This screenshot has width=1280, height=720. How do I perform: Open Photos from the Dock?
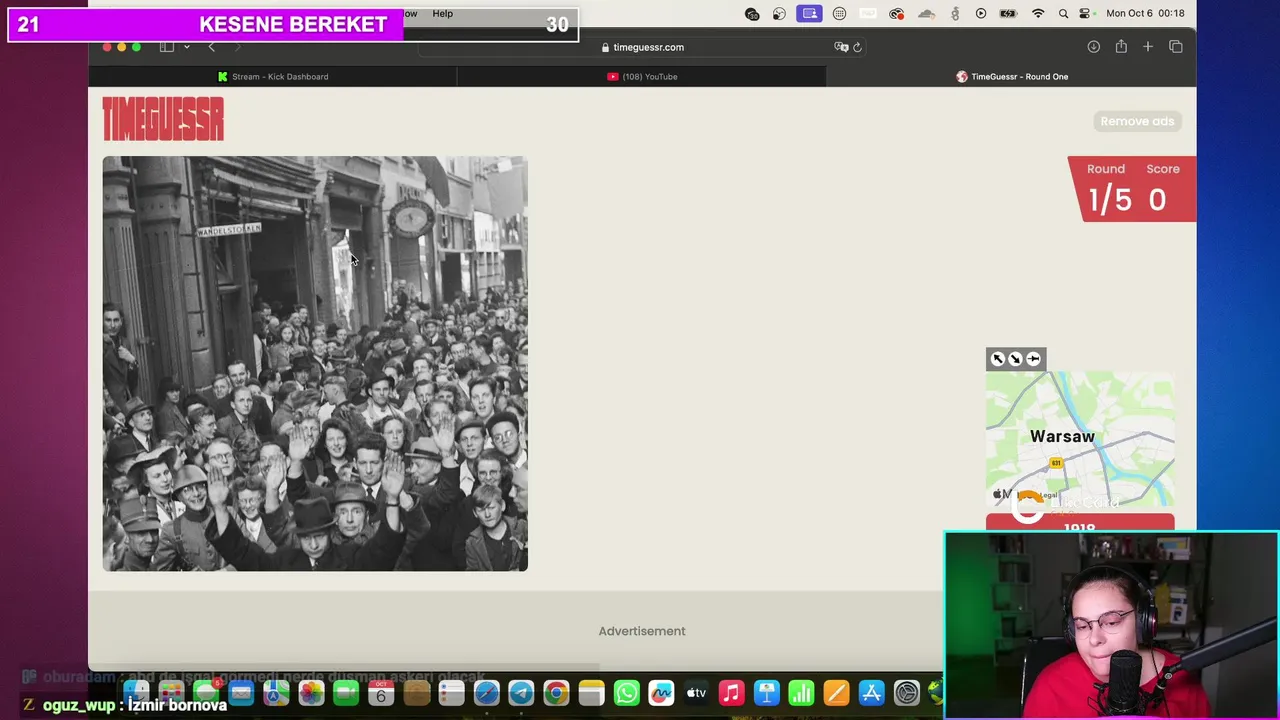(311, 693)
